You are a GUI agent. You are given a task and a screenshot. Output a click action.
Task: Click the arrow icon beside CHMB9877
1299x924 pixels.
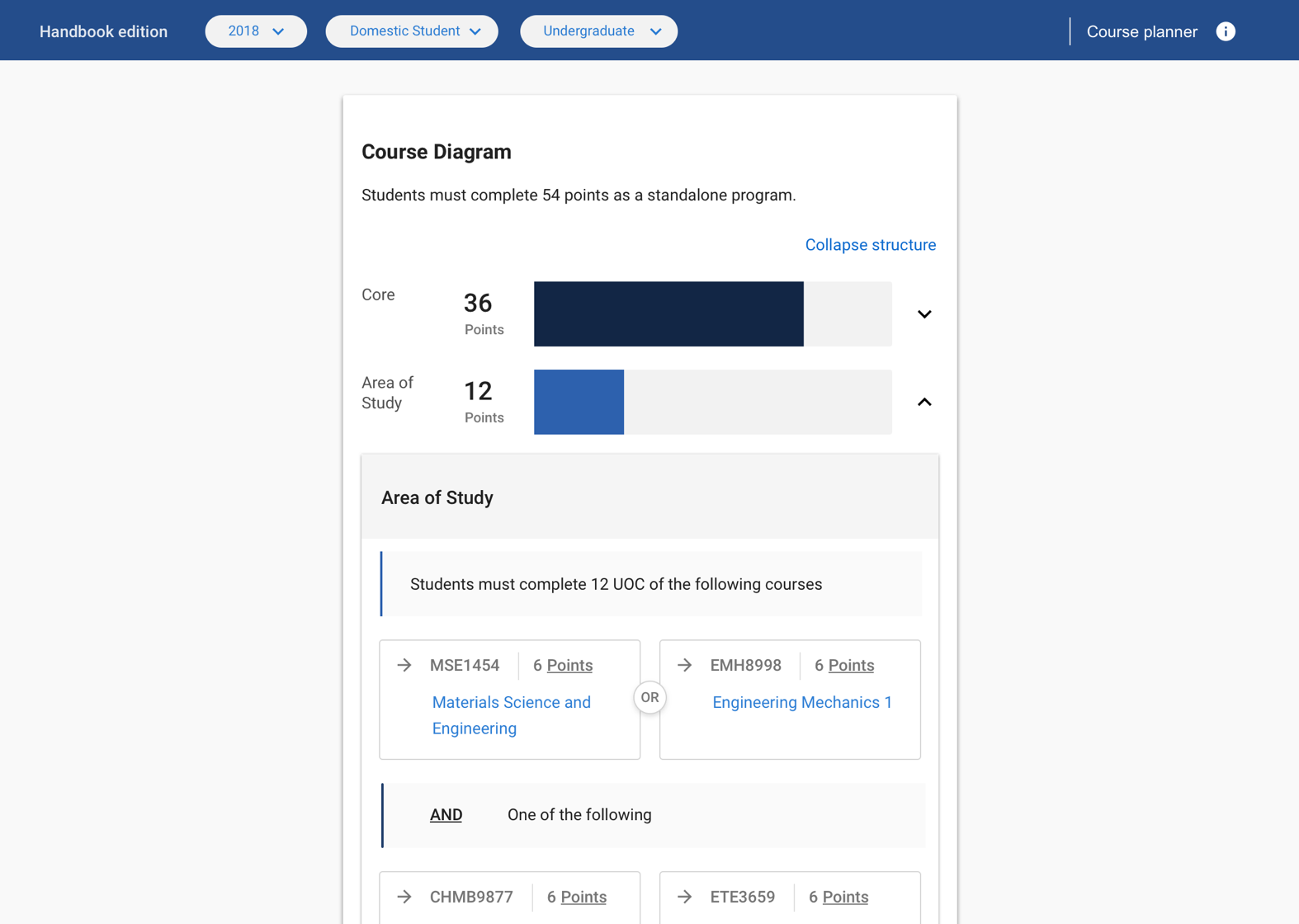click(404, 897)
